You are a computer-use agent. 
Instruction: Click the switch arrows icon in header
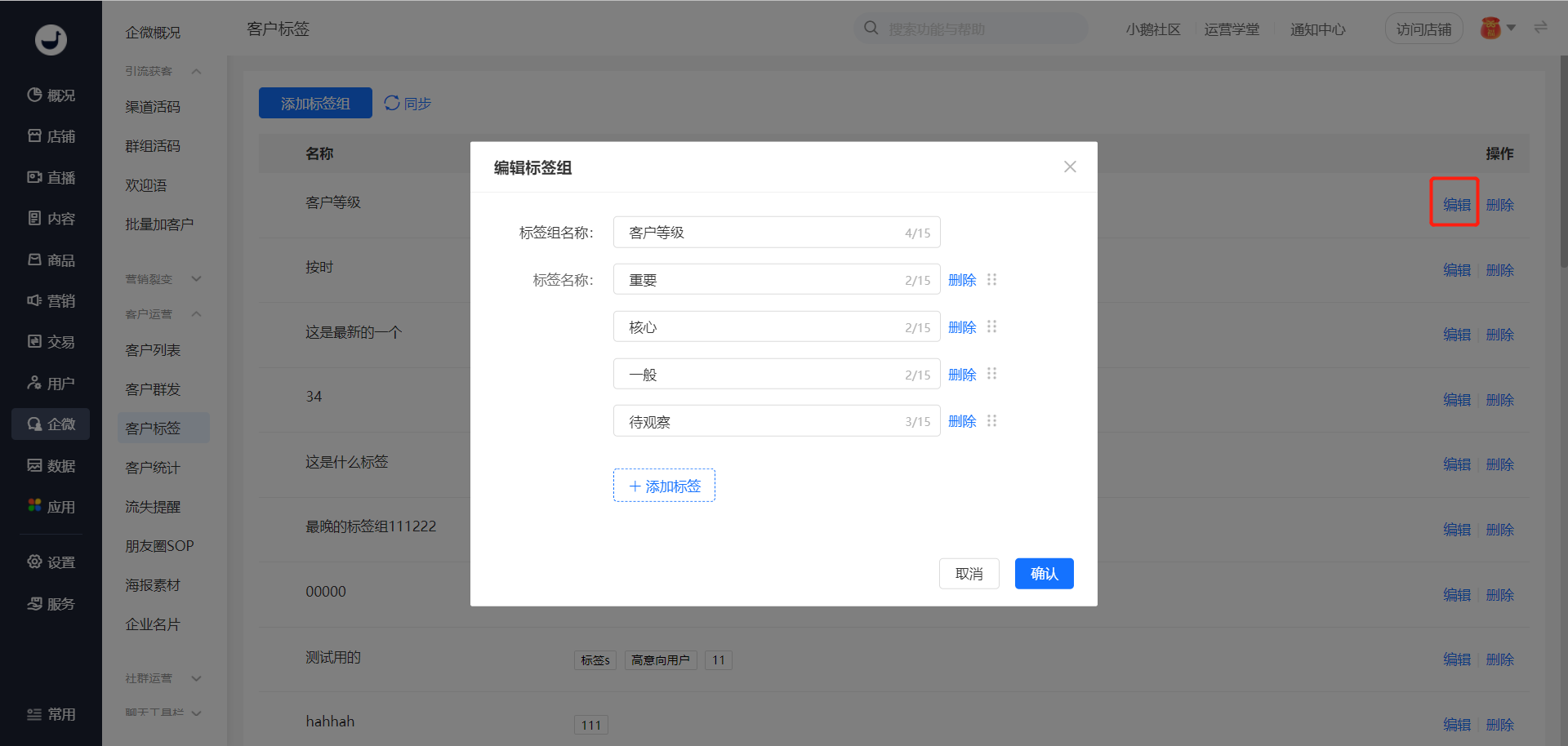tap(1540, 28)
